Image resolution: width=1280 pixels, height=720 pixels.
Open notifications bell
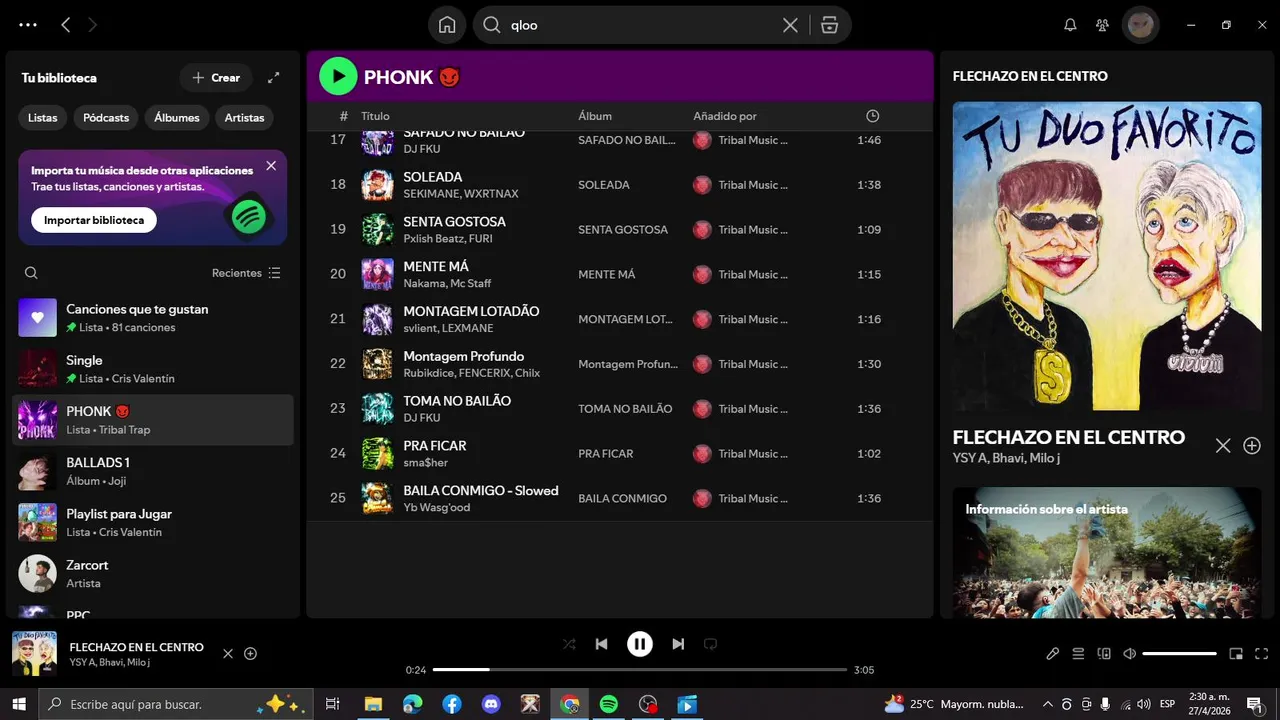[x=1070, y=25]
